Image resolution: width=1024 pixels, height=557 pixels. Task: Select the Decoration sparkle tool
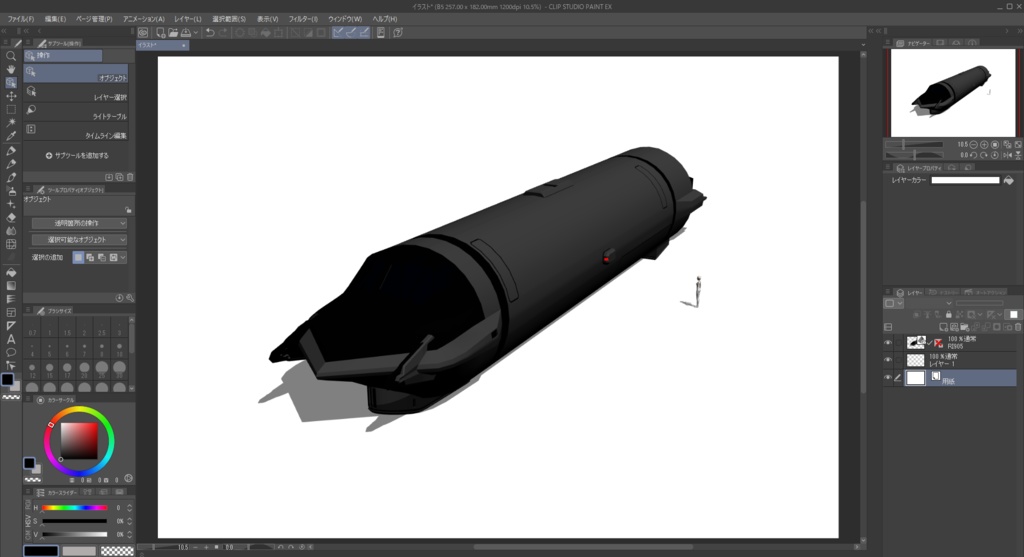click(x=11, y=204)
